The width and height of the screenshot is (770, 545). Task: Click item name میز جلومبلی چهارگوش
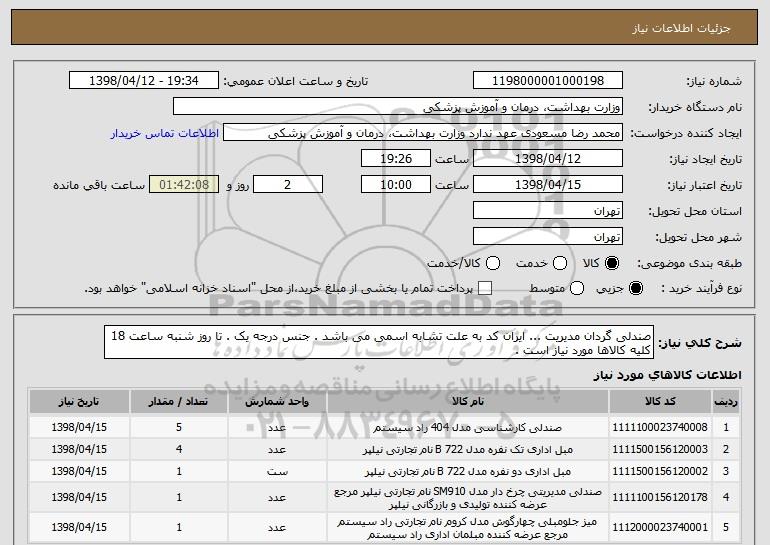coord(468,528)
